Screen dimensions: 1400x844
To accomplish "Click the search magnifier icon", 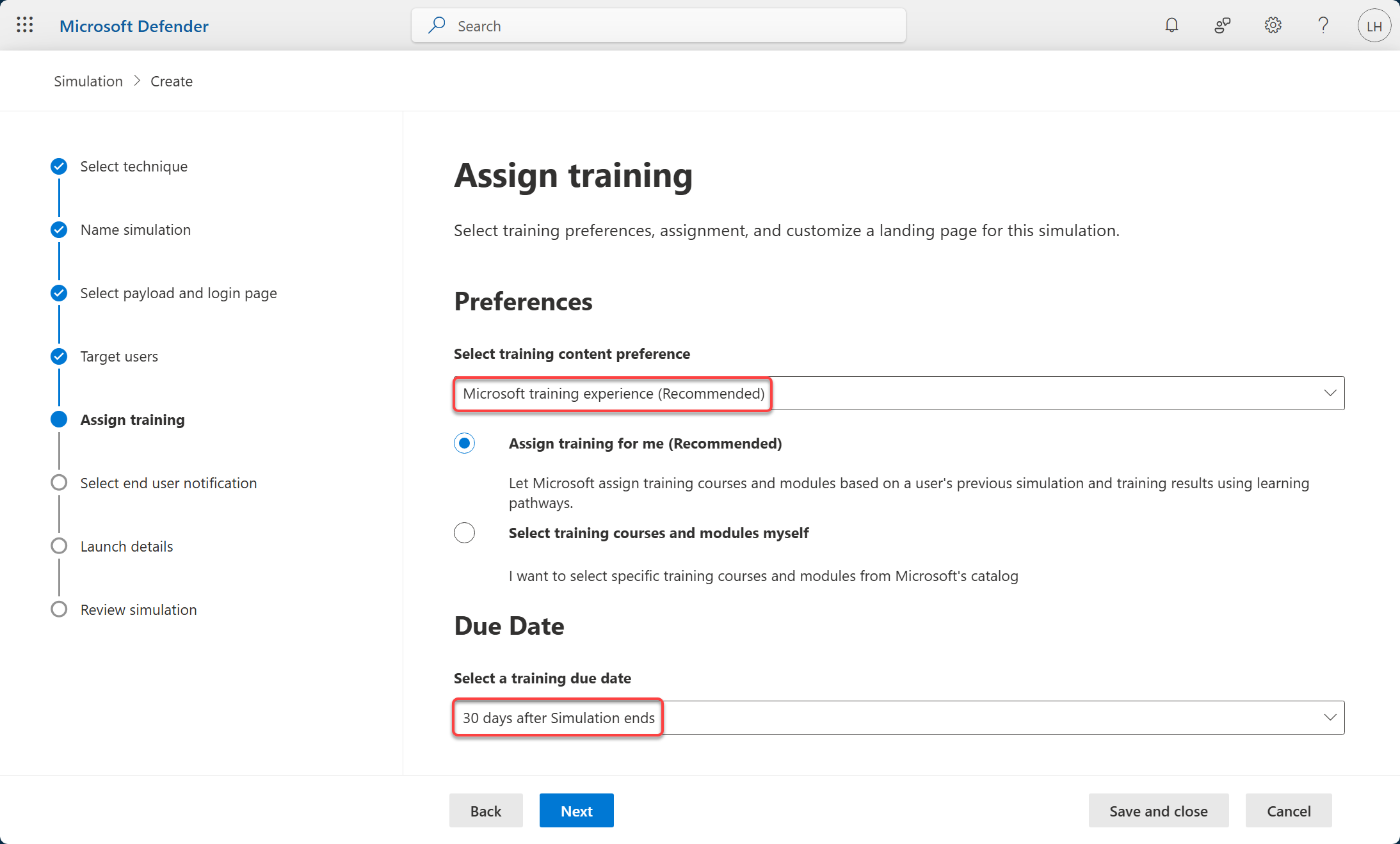I will (437, 26).
